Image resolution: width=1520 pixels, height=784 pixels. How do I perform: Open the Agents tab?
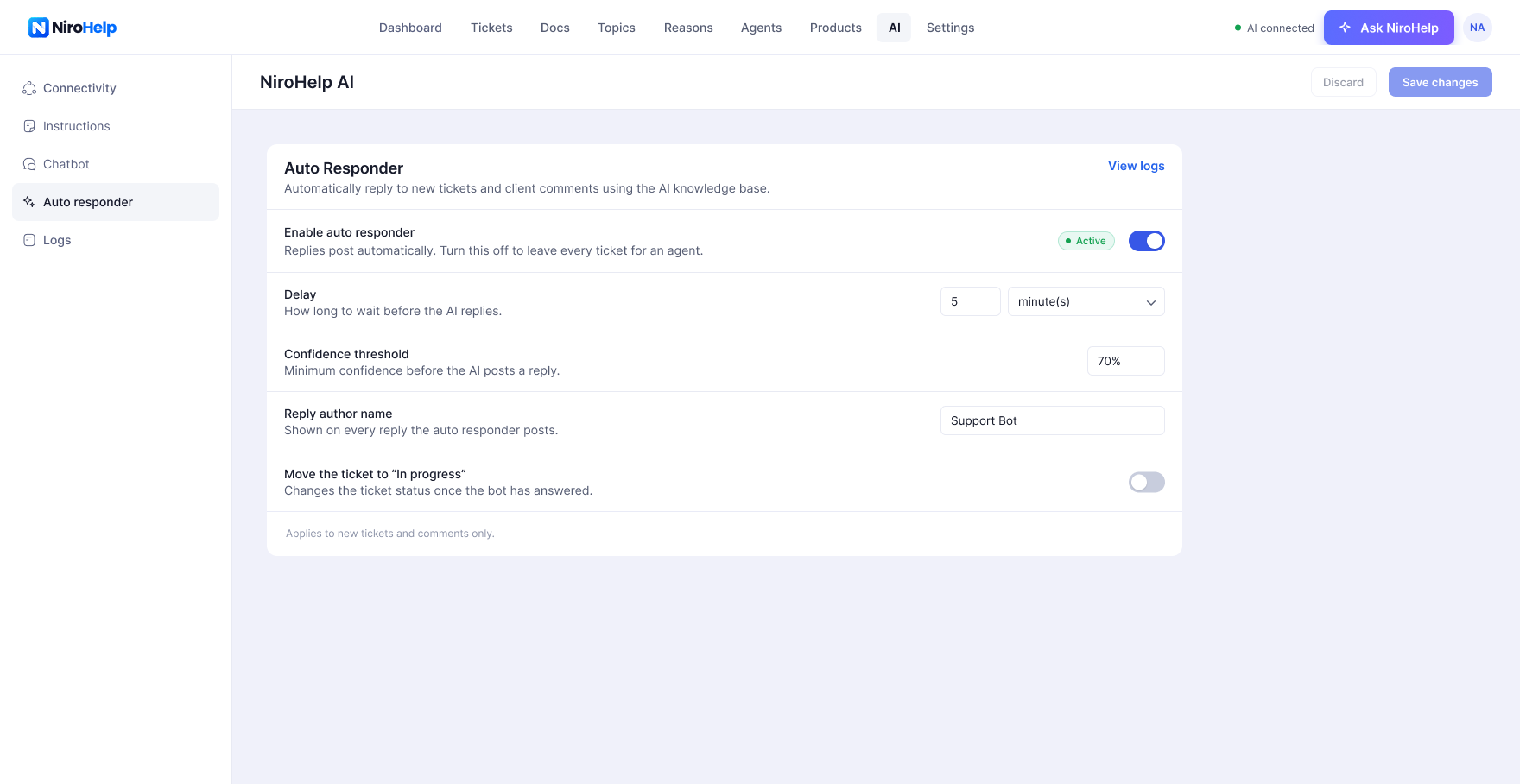(761, 28)
